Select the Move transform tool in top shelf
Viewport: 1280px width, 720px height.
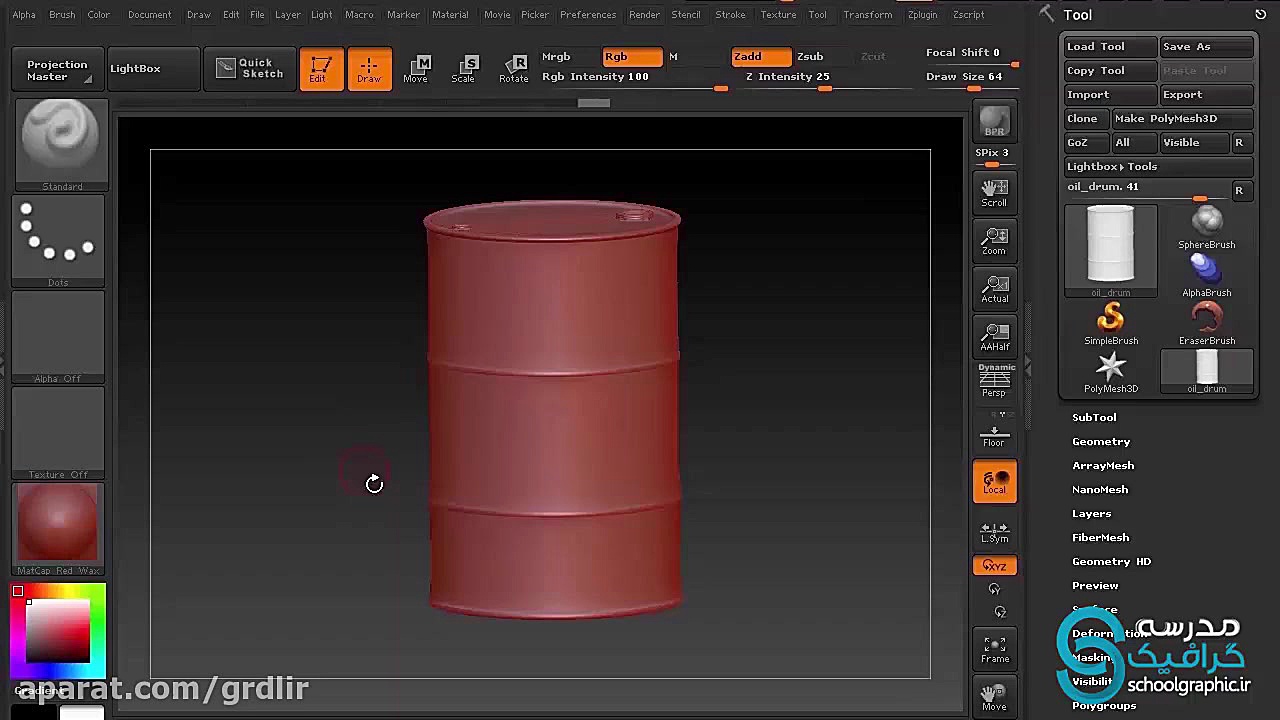click(x=416, y=68)
